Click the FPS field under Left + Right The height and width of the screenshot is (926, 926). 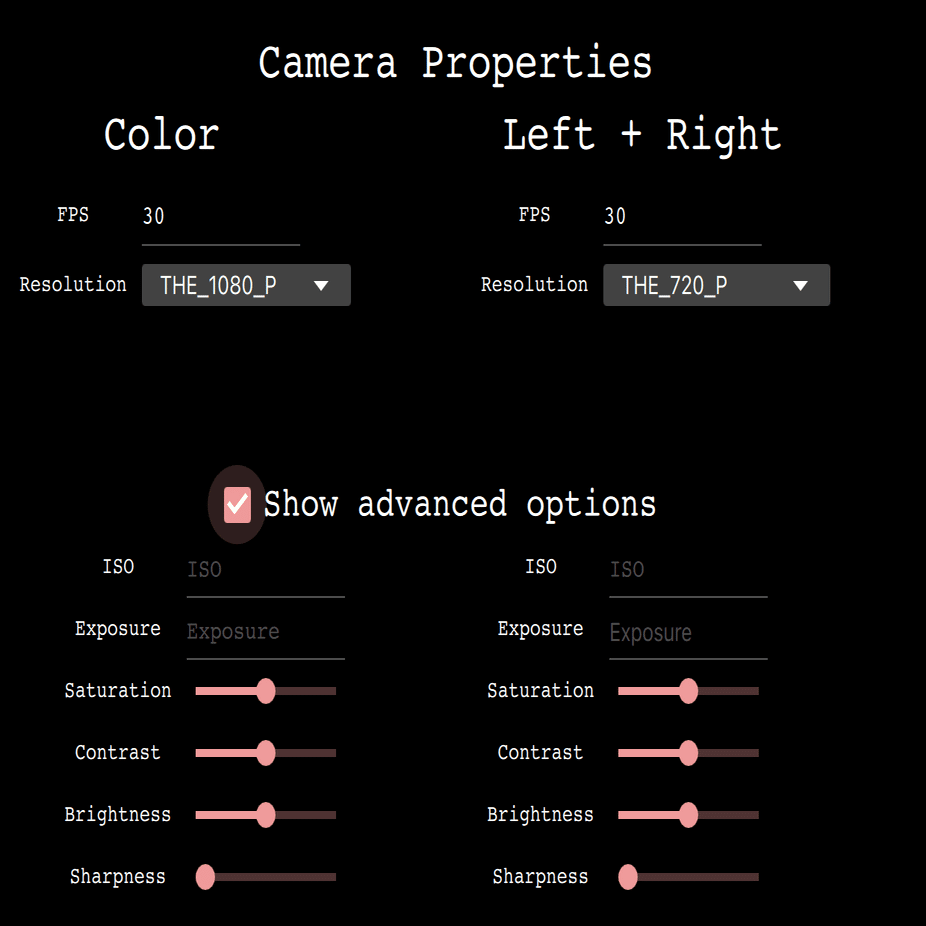point(682,216)
